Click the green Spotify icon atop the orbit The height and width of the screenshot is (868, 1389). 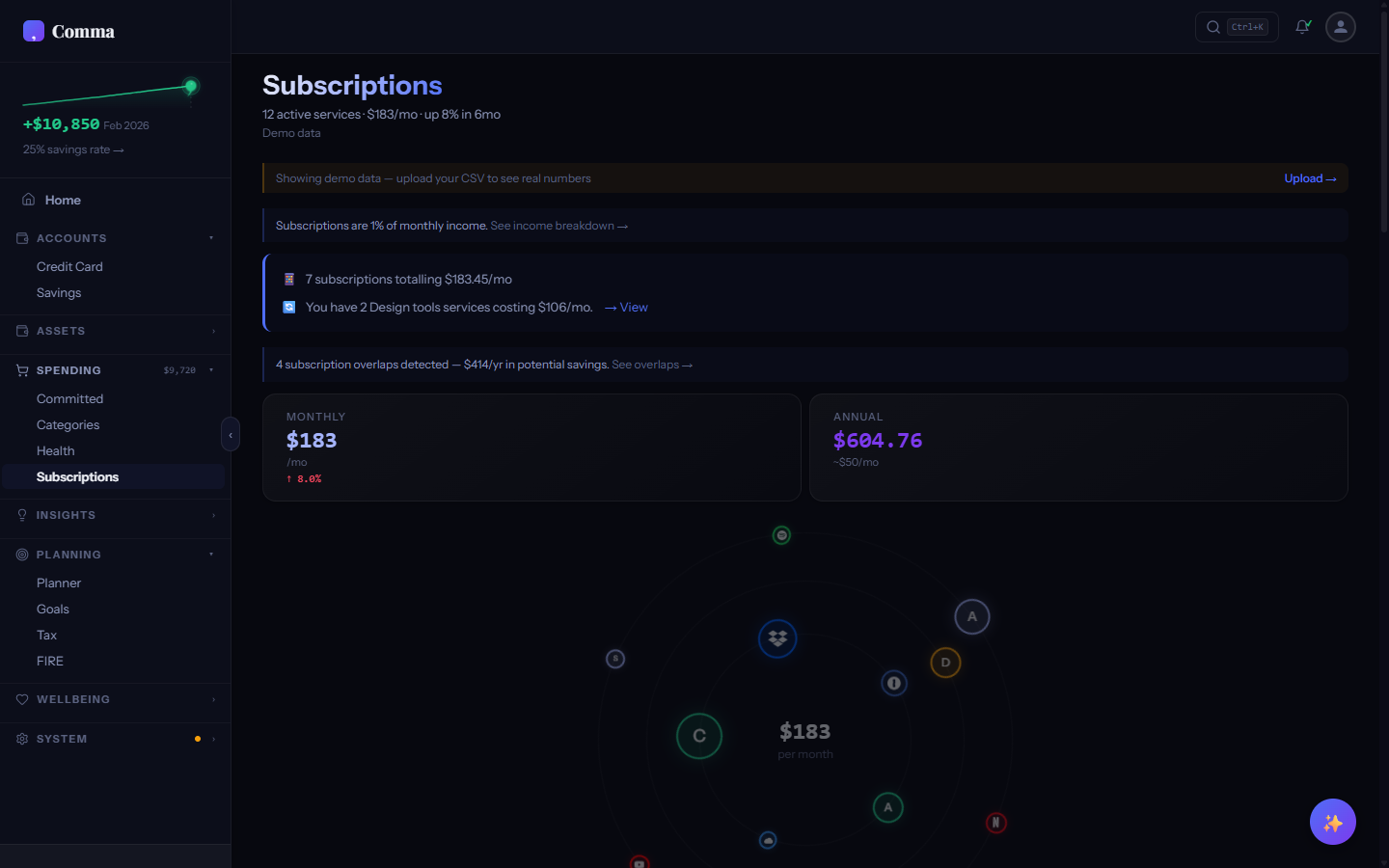pyautogui.click(x=781, y=534)
